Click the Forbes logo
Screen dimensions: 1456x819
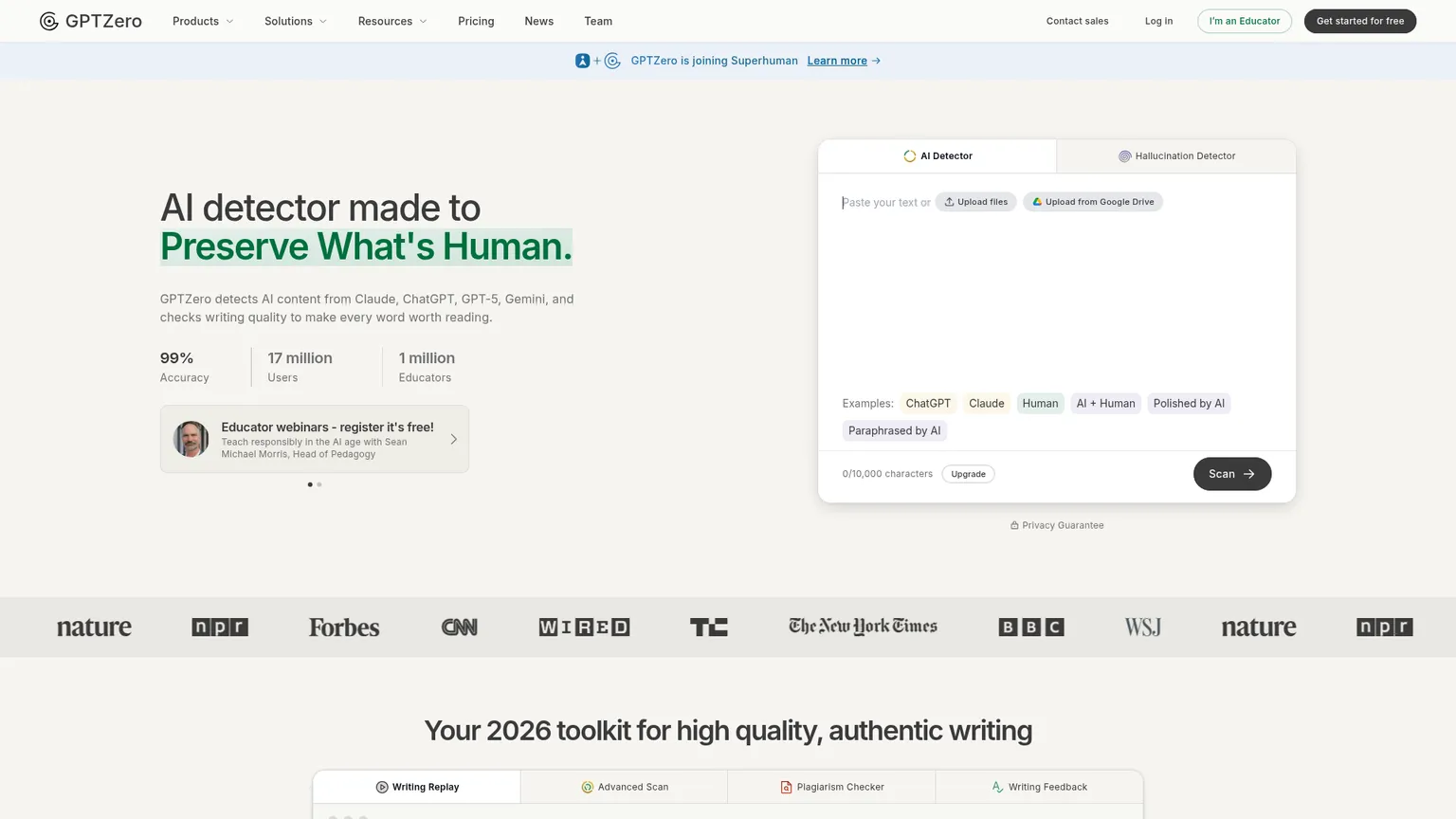[x=344, y=628]
